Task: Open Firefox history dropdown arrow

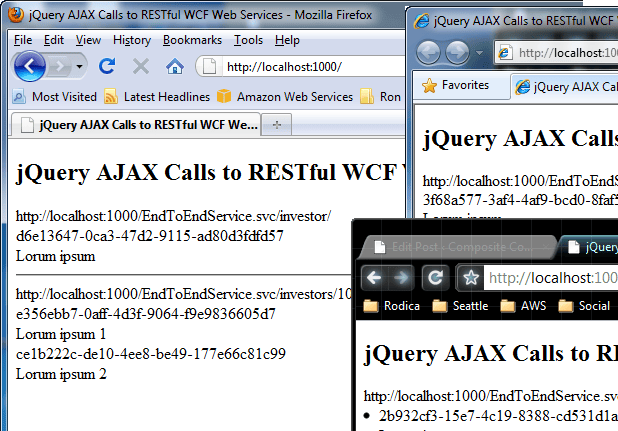Action: (79, 66)
